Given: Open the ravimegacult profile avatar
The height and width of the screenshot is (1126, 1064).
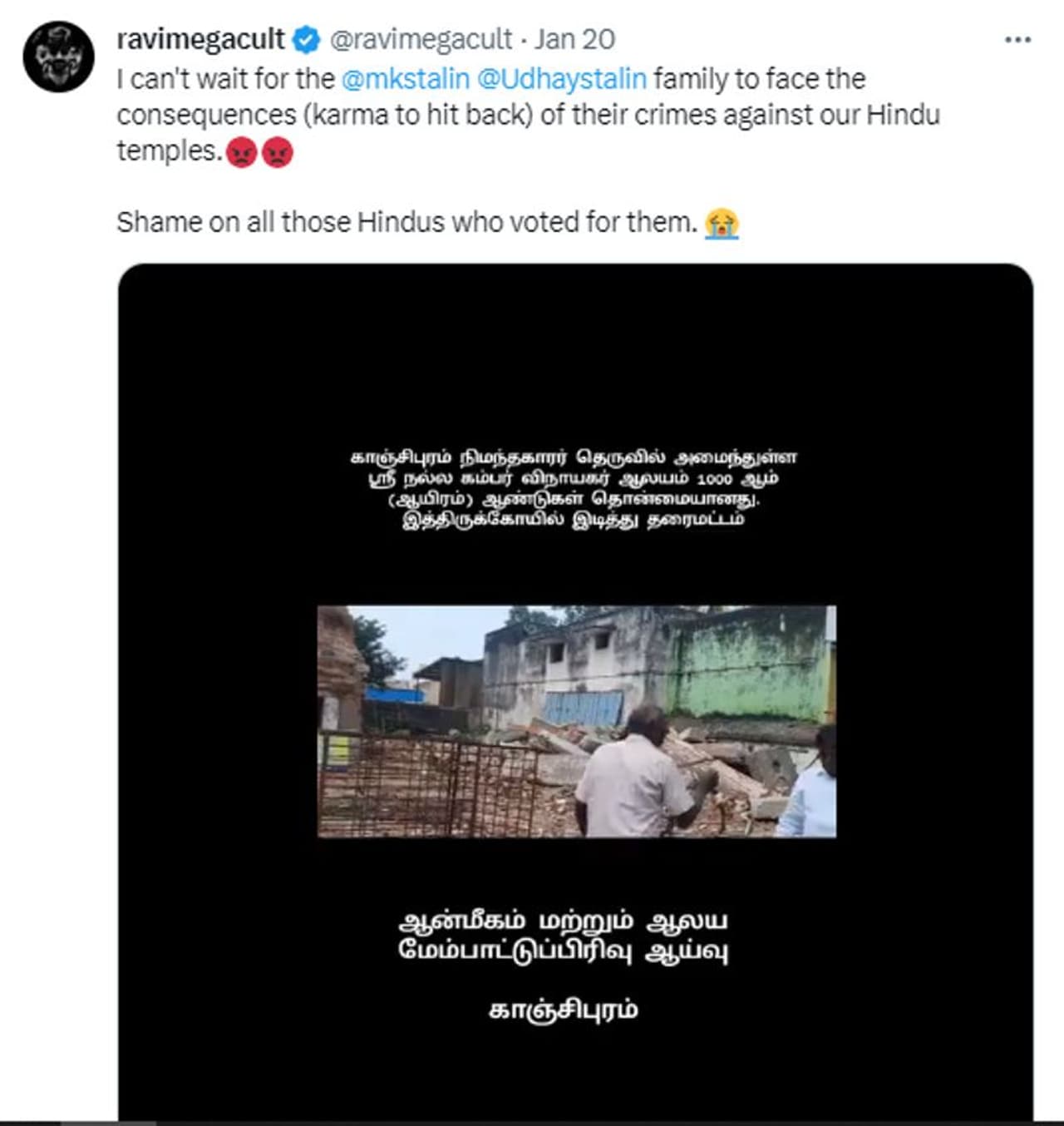Looking at the screenshot, I should (58, 57).
